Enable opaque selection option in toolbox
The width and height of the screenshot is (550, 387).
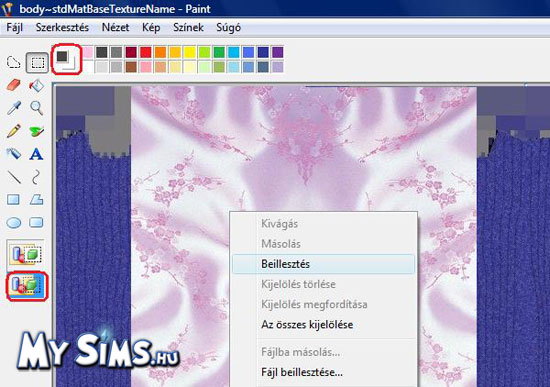pos(26,253)
